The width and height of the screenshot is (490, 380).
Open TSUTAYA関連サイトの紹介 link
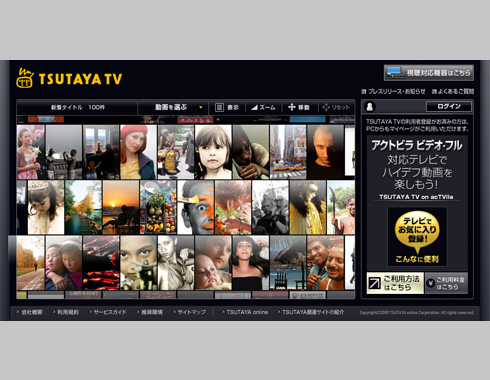click(310, 312)
